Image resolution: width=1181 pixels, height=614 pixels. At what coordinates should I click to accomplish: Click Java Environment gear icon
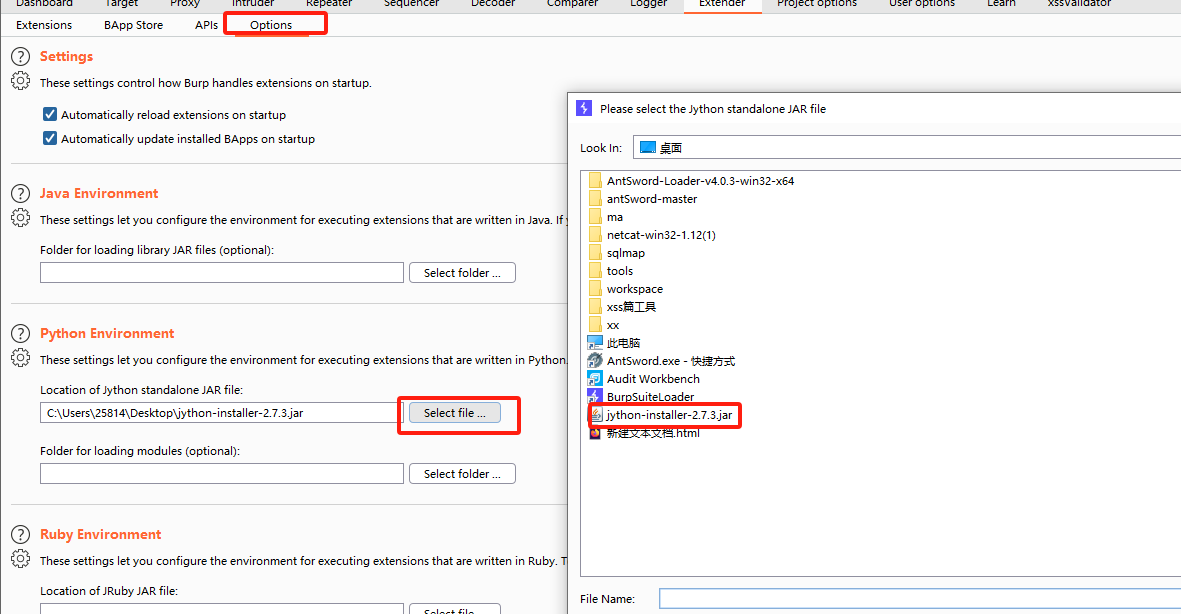coord(20,218)
